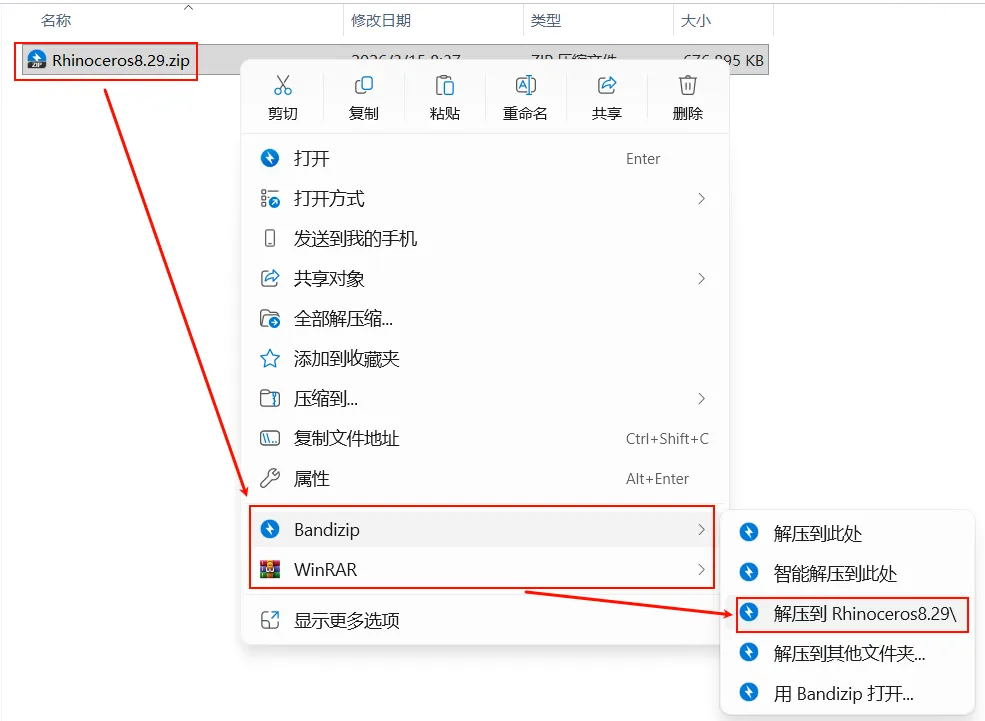
Task: Click the WinRAR books icon
Action: click(270, 569)
